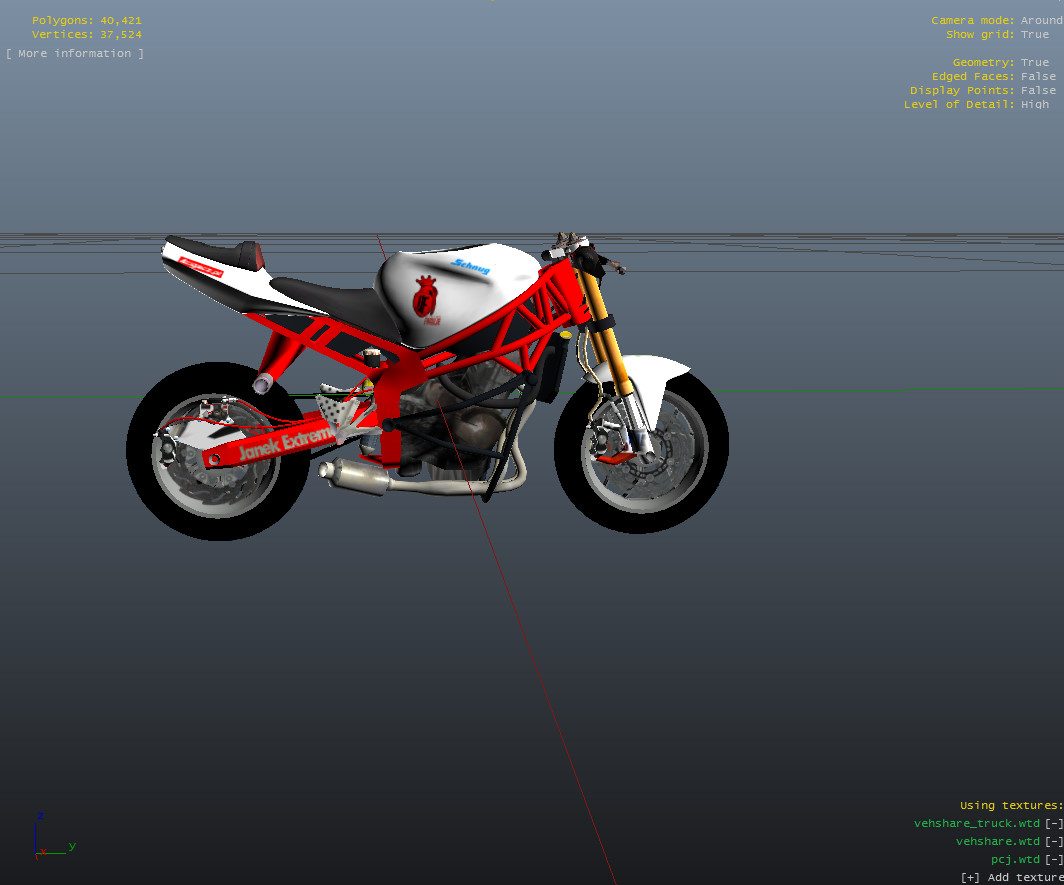Click Add texture button
This screenshot has height=885, width=1064.
point(1012,878)
